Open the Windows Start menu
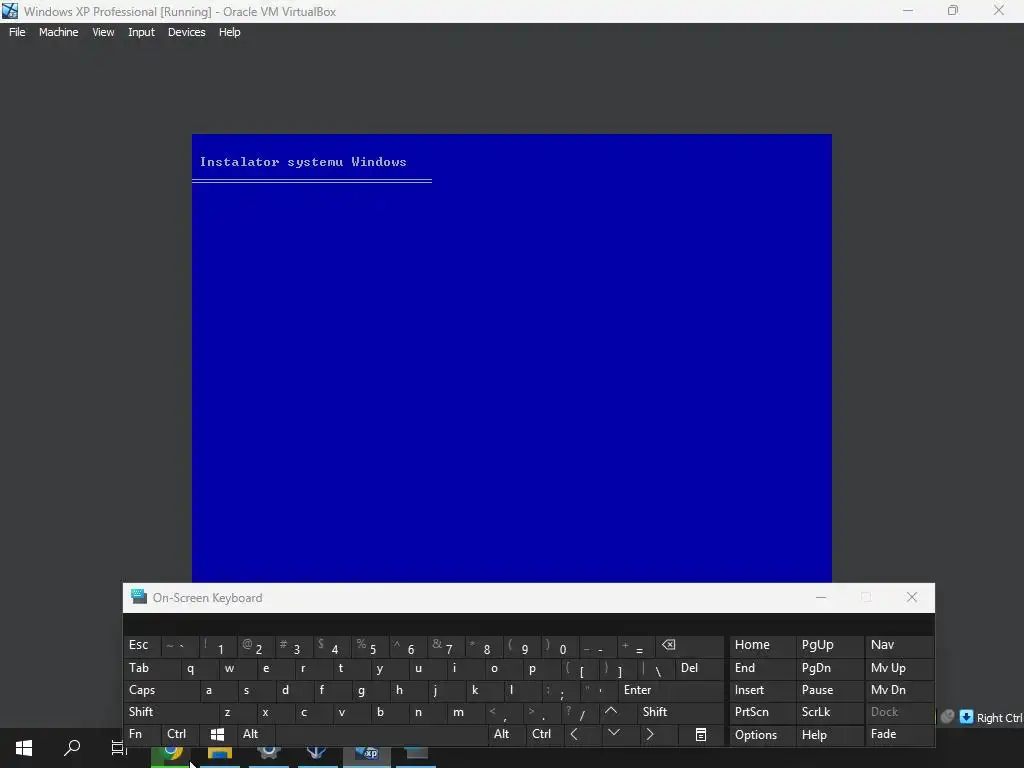 pyautogui.click(x=24, y=748)
